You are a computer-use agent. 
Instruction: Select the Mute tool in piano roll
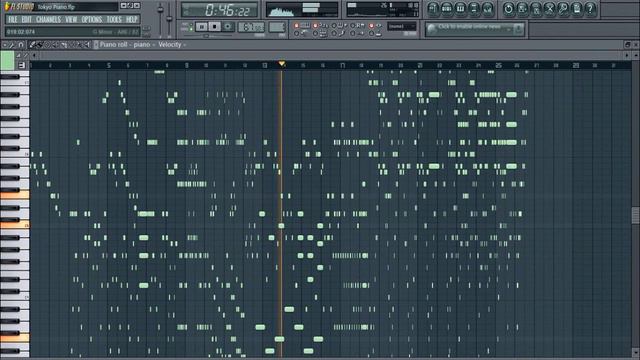tap(55, 44)
